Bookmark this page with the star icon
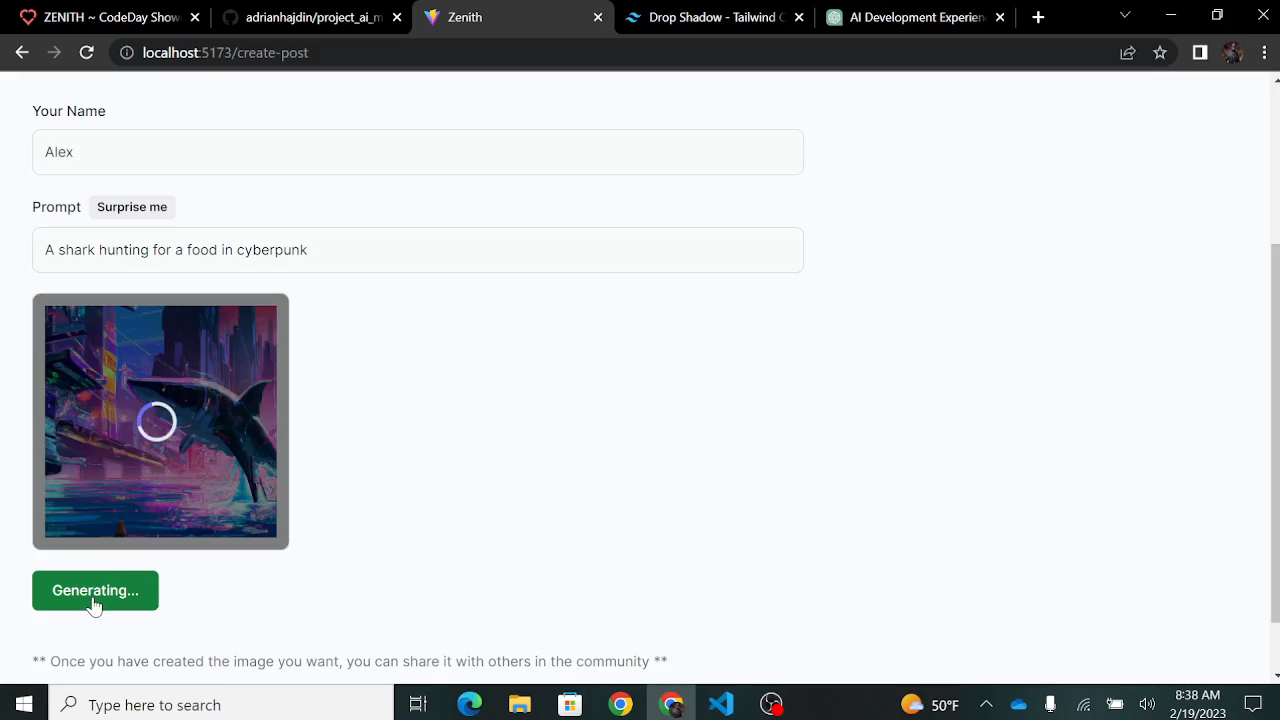1280x720 pixels. pos(1160,53)
